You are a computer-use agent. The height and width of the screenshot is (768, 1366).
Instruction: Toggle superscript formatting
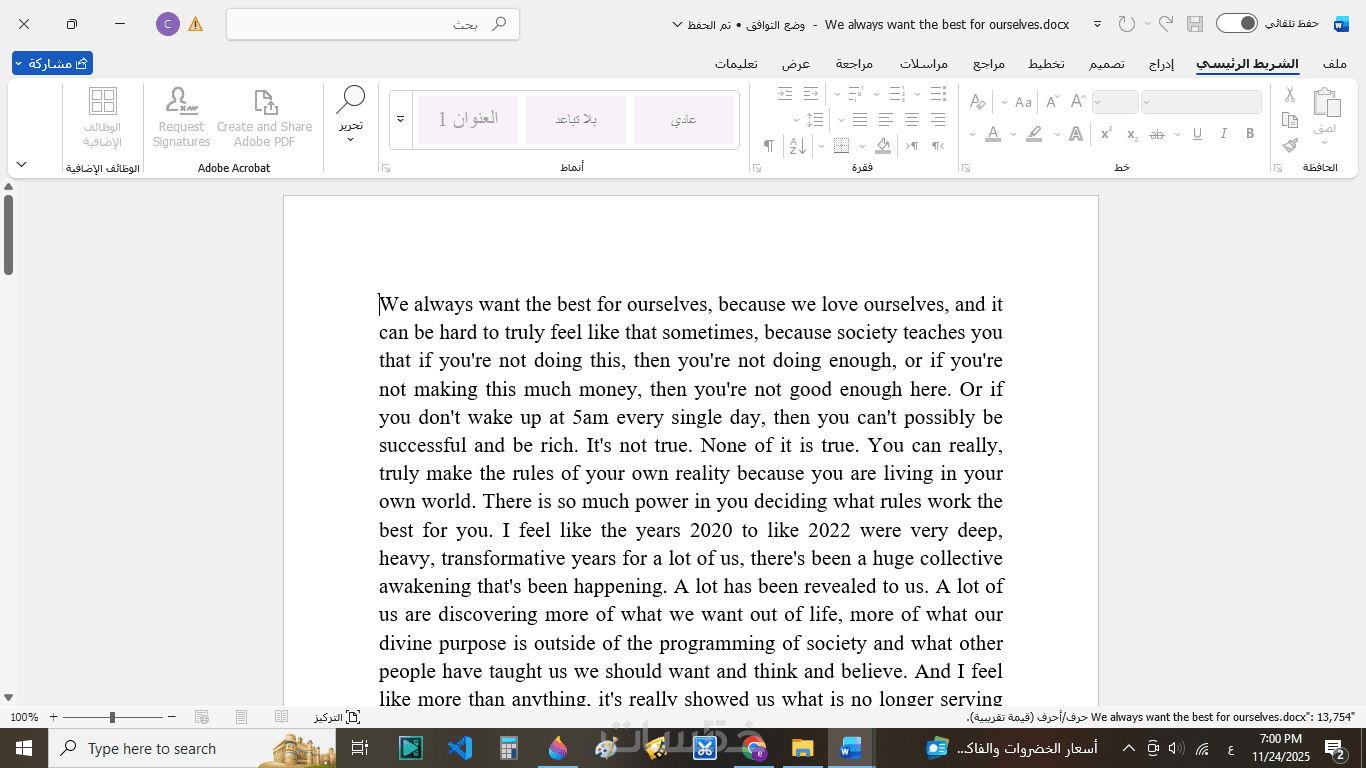click(x=1106, y=134)
